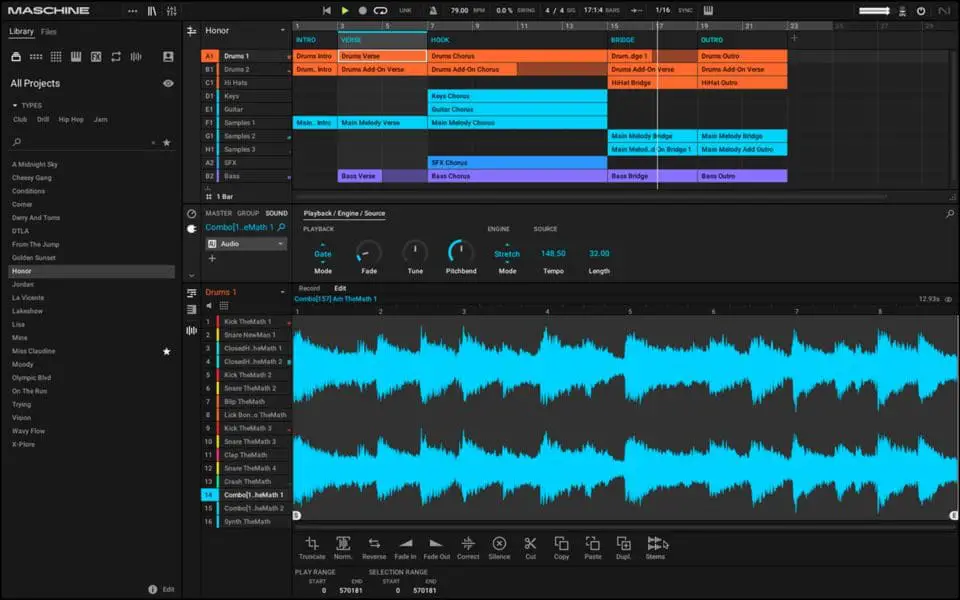The height and width of the screenshot is (600, 960).
Task: Switch to the Files tab
Action: [x=46, y=29]
